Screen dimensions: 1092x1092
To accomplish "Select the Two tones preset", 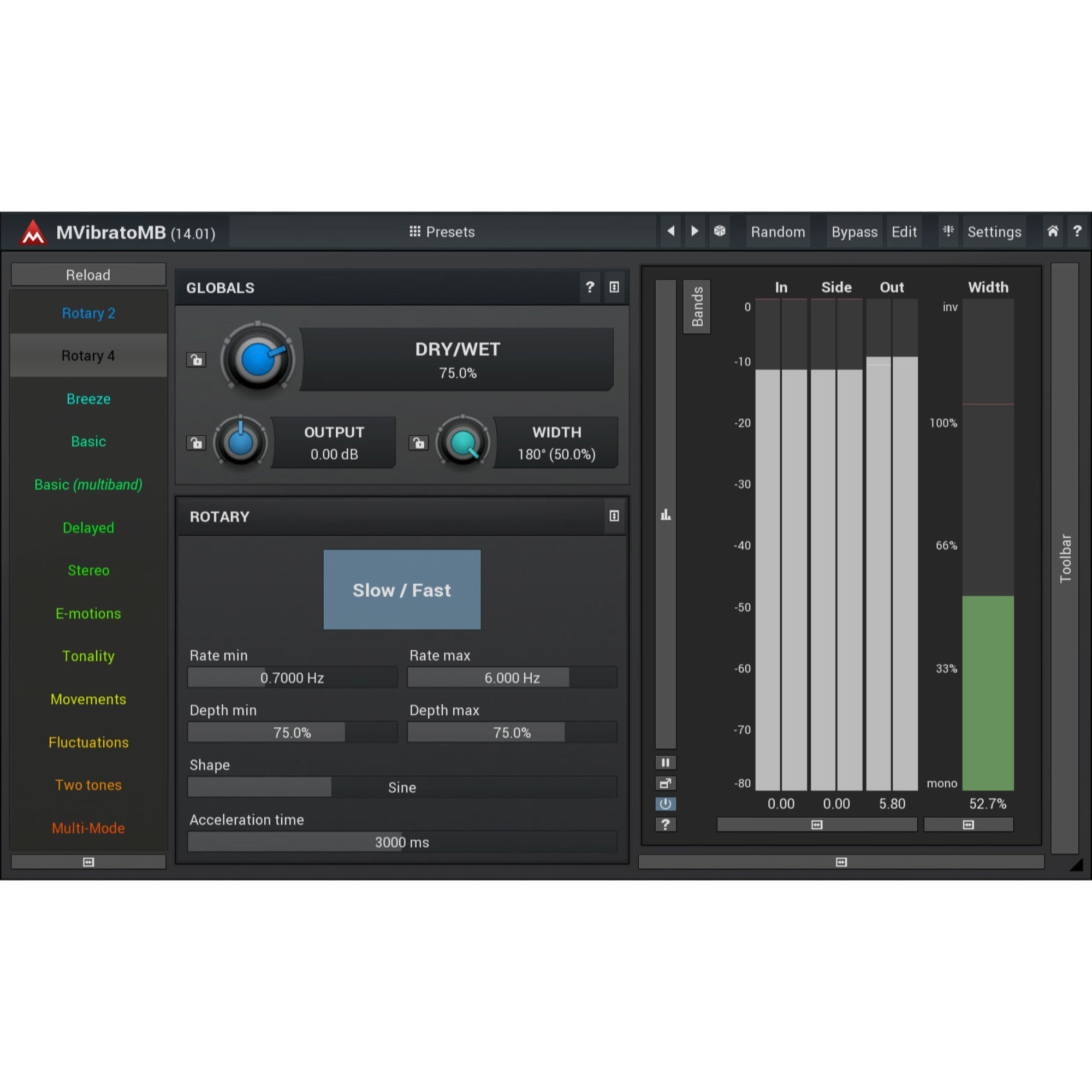I will (88, 785).
